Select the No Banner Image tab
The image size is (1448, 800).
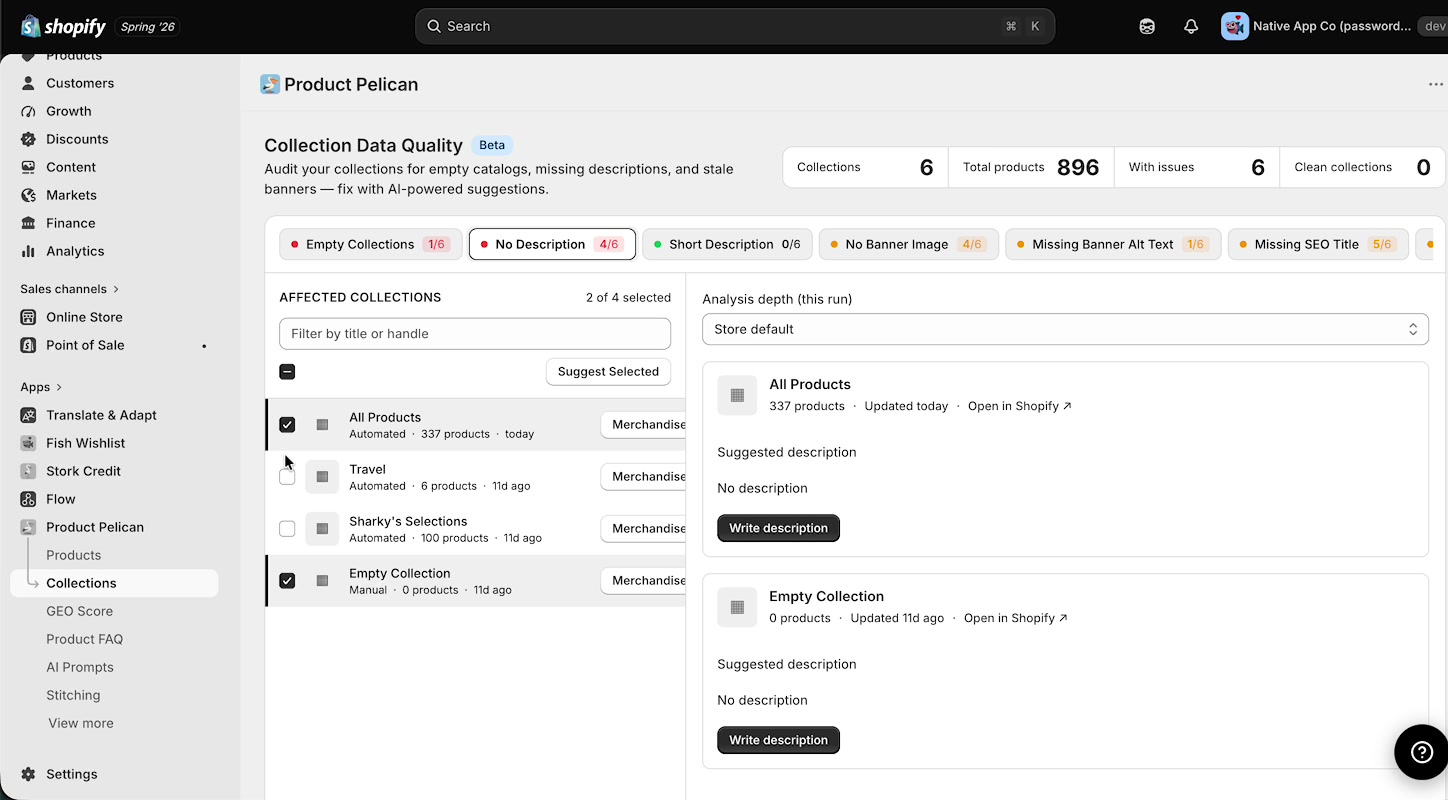[x=909, y=244]
